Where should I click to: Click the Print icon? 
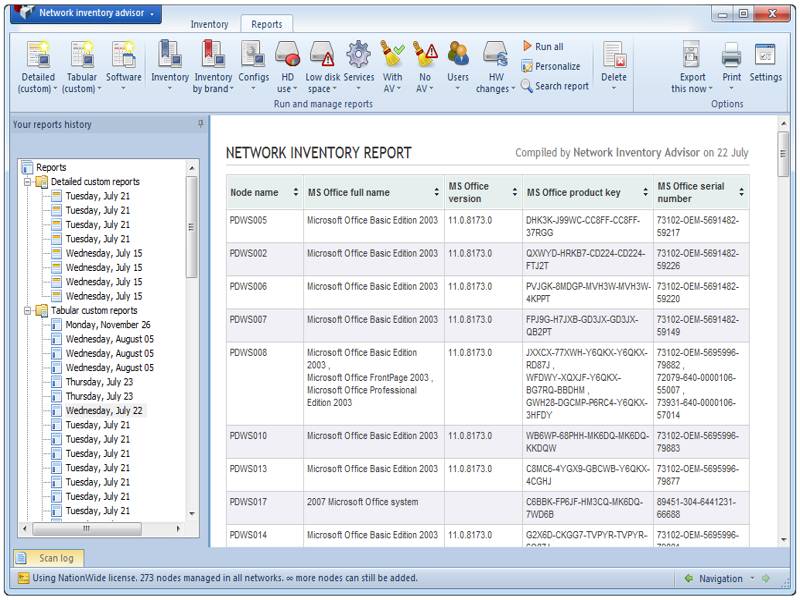click(x=732, y=55)
